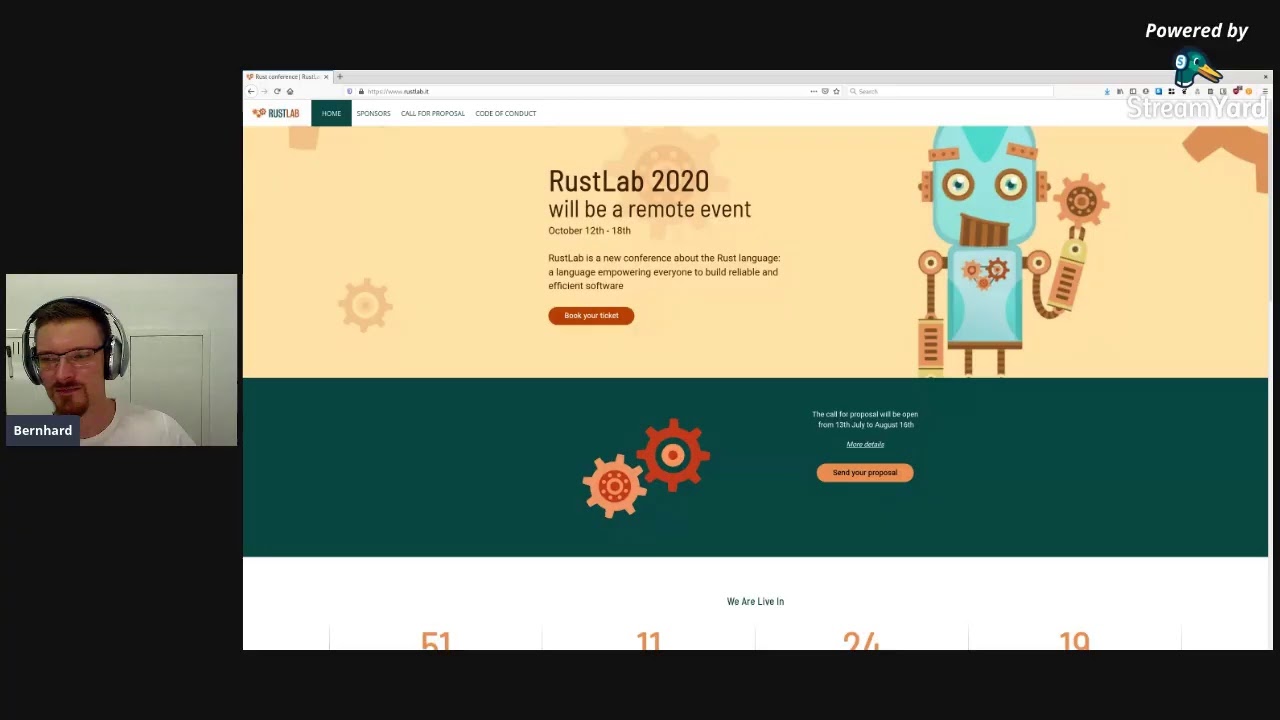This screenshot has width=1280, height=720.
Task: Select the Rust conference browser tab
Action: [287, 77]
